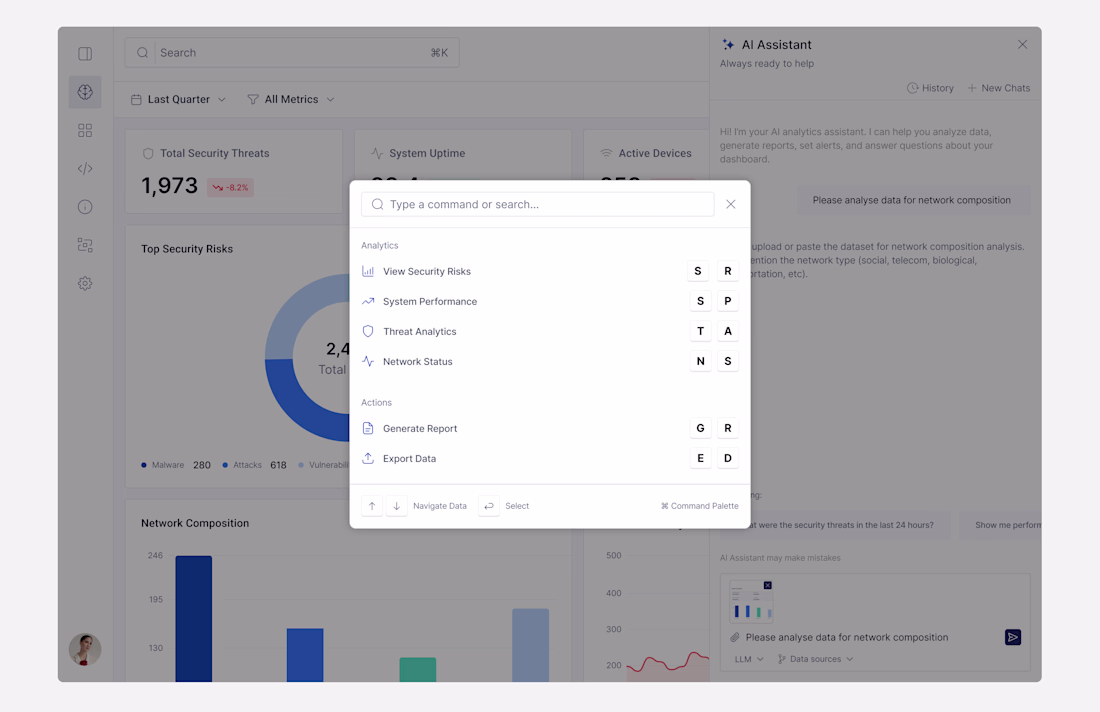
Task: Click the command palette search input
Action: pyautogui.click(x=537, y=204)
